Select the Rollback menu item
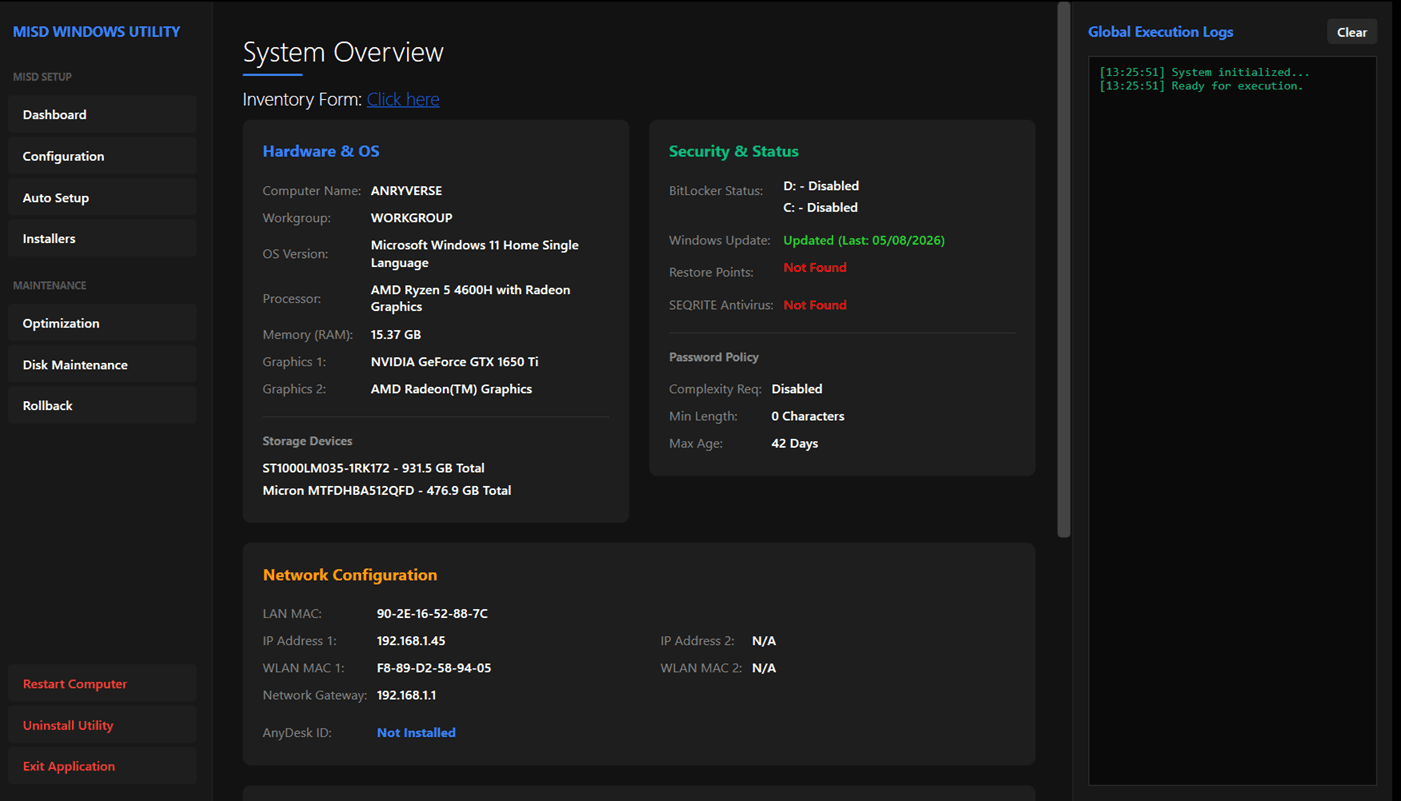Image resolution: width=1401 pixels, height=801 pixels. [102, 406]
